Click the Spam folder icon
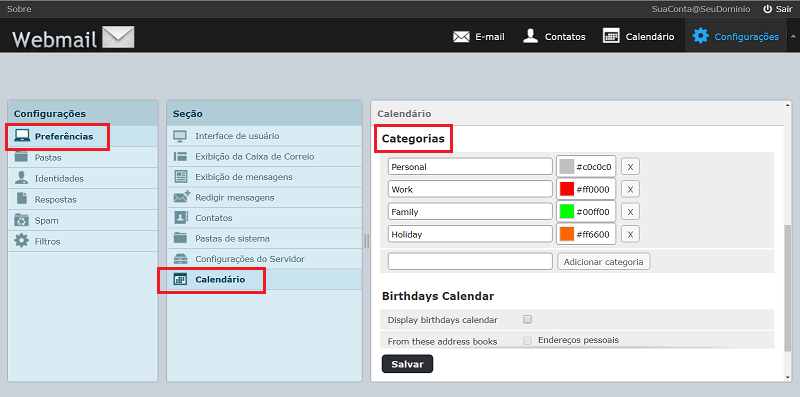The height and width of the screenshot is (397, 800). click(x=21, y=220)
